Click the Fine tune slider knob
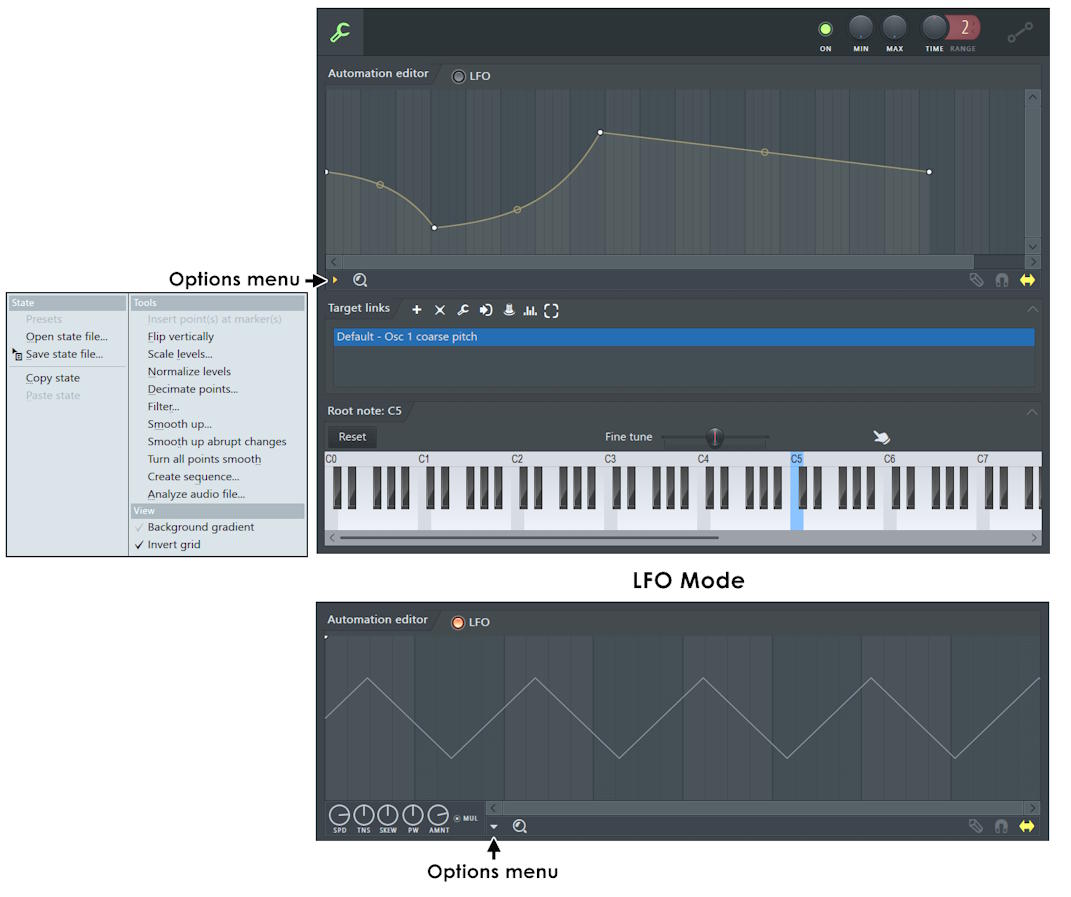The height and width of the screenshot is (897, 1071). [714, 437]
